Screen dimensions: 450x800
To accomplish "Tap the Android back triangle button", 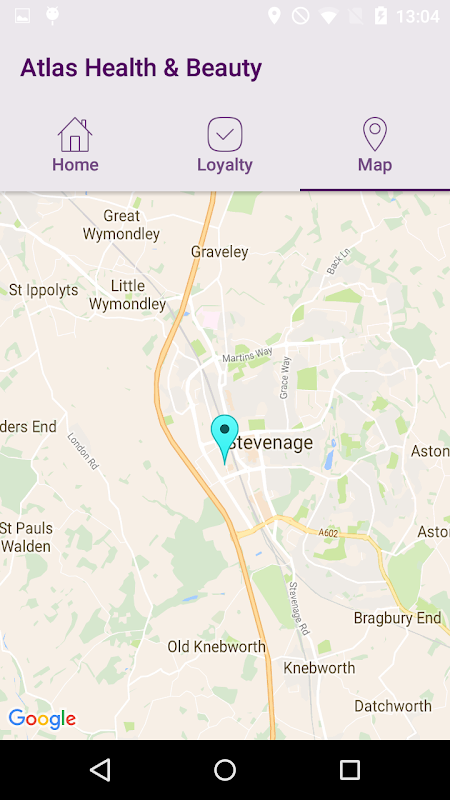I will click(100, 769).
